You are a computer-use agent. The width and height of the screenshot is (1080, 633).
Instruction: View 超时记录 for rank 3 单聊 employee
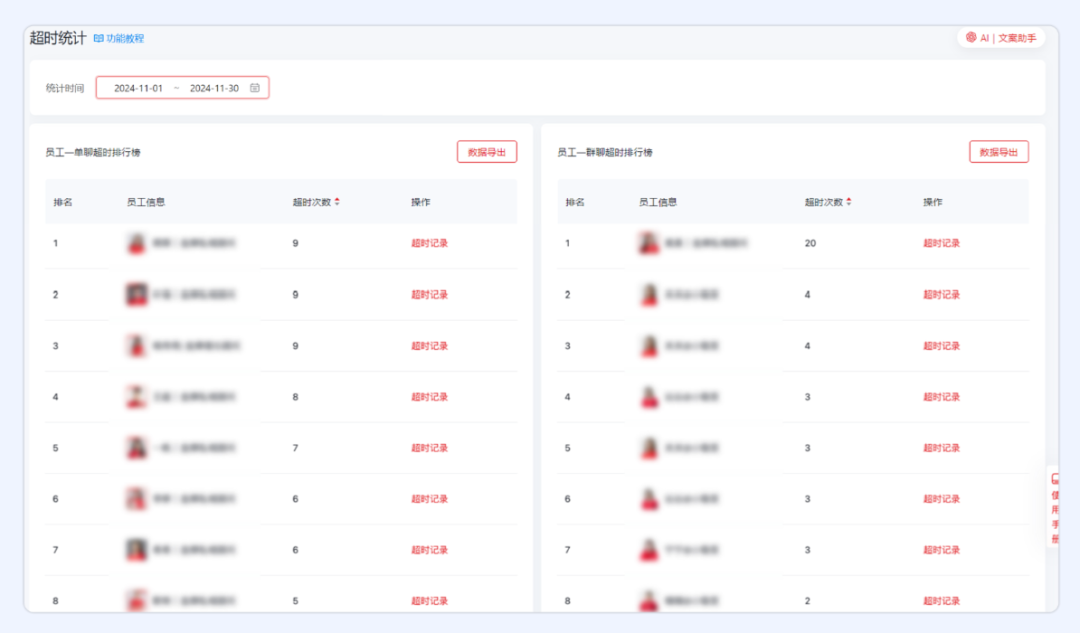point(429,346)
